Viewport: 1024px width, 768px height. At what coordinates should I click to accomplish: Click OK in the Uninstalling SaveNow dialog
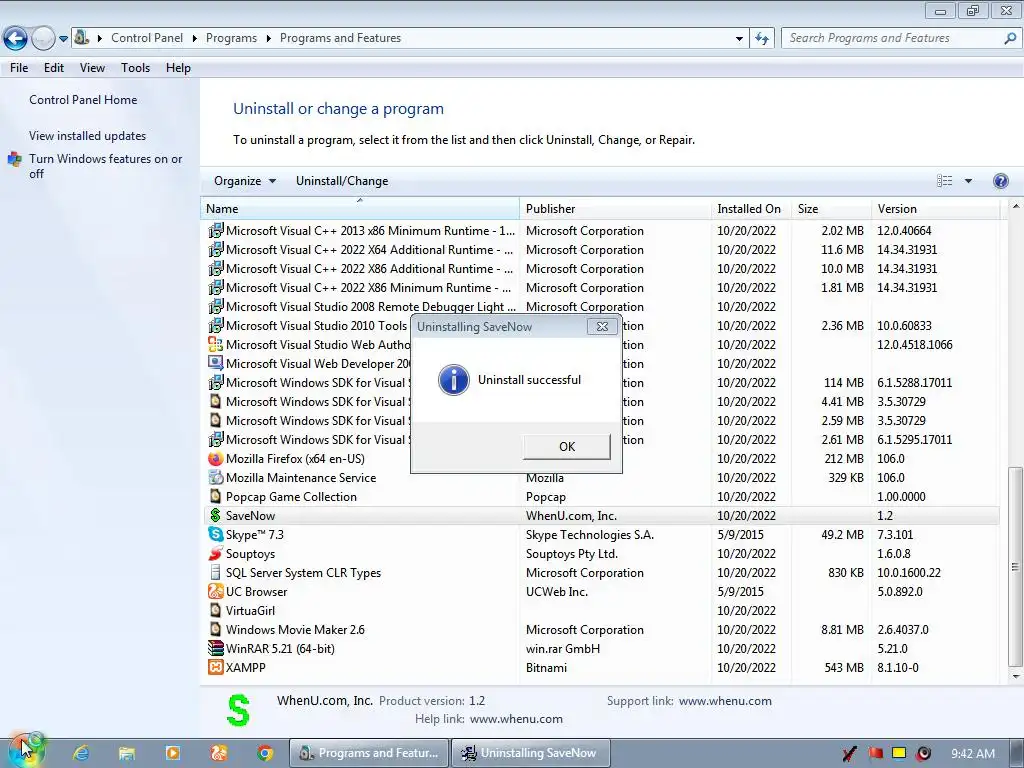click(566, 447)
